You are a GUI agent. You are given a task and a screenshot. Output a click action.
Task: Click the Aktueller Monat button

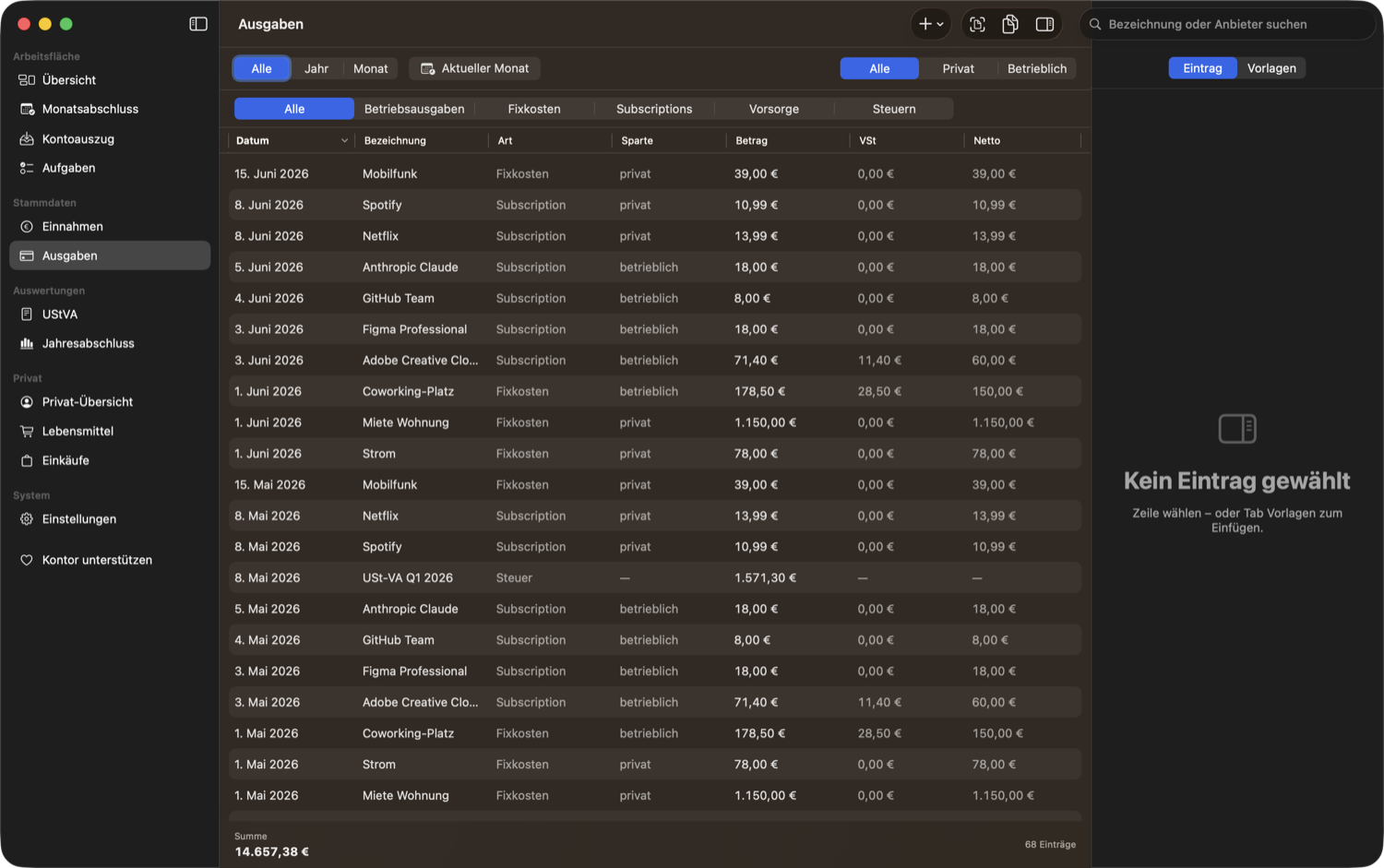coord(475,68)
